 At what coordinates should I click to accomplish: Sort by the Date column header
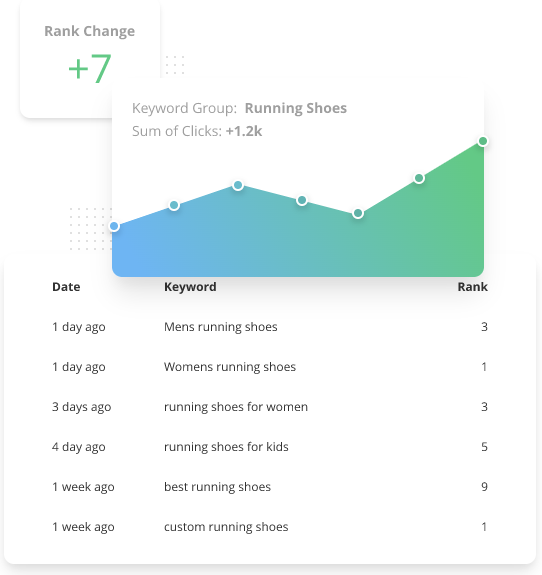[66, 287]
